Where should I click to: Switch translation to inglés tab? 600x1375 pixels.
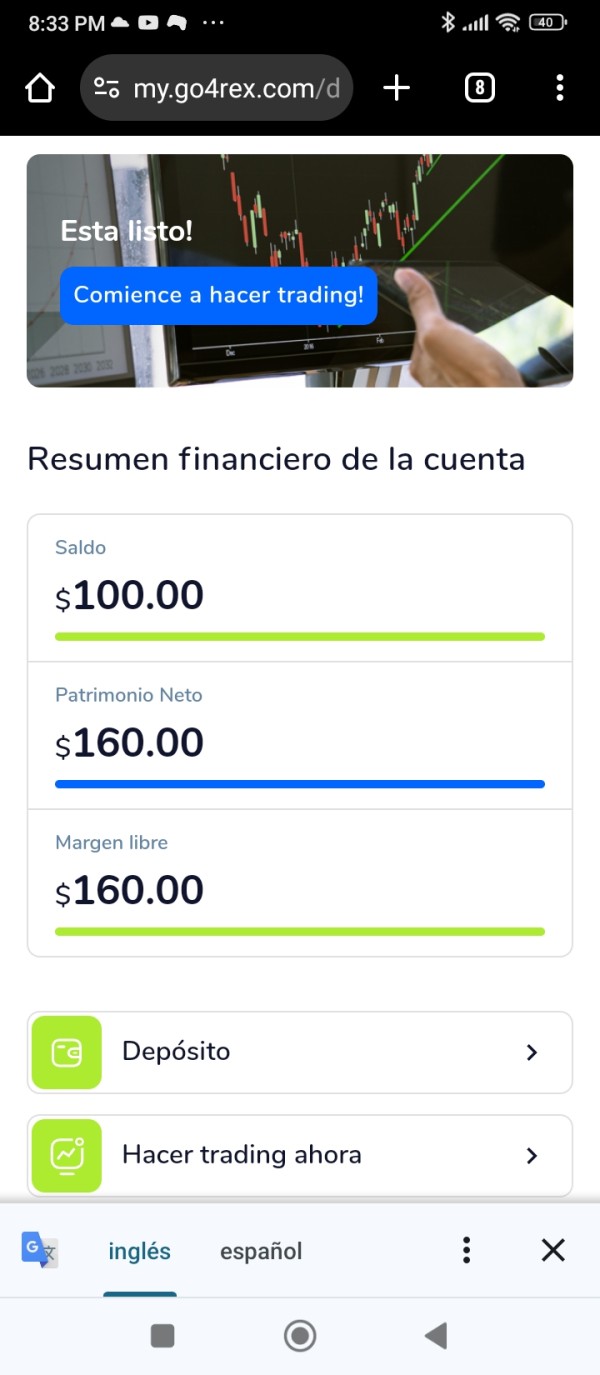pos(139,1251)
